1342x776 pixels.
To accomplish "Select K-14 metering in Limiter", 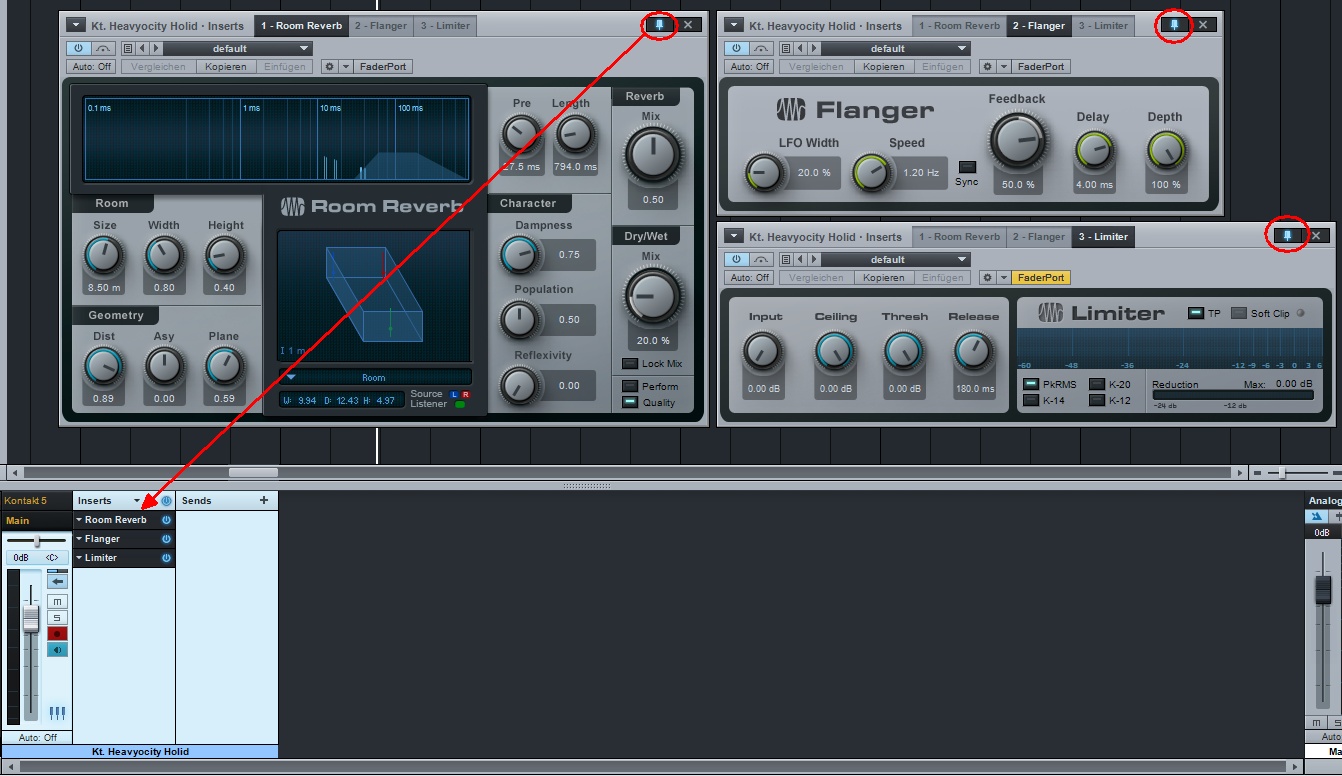I will coord(1030,400).
